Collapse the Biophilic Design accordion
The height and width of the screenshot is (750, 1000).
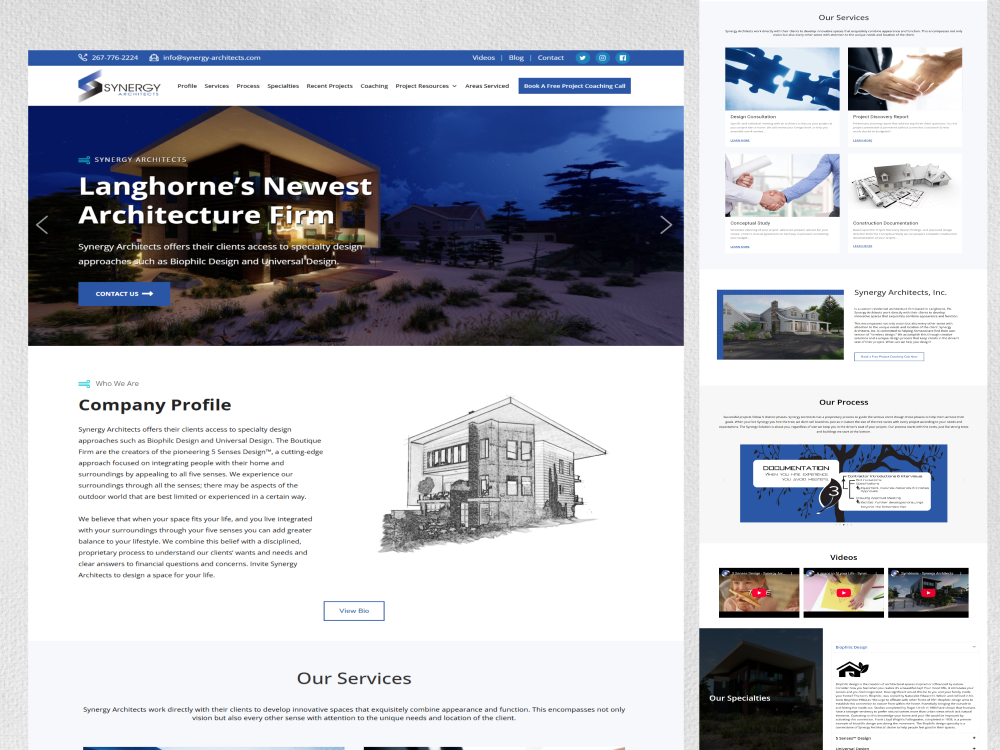[973, 647]
